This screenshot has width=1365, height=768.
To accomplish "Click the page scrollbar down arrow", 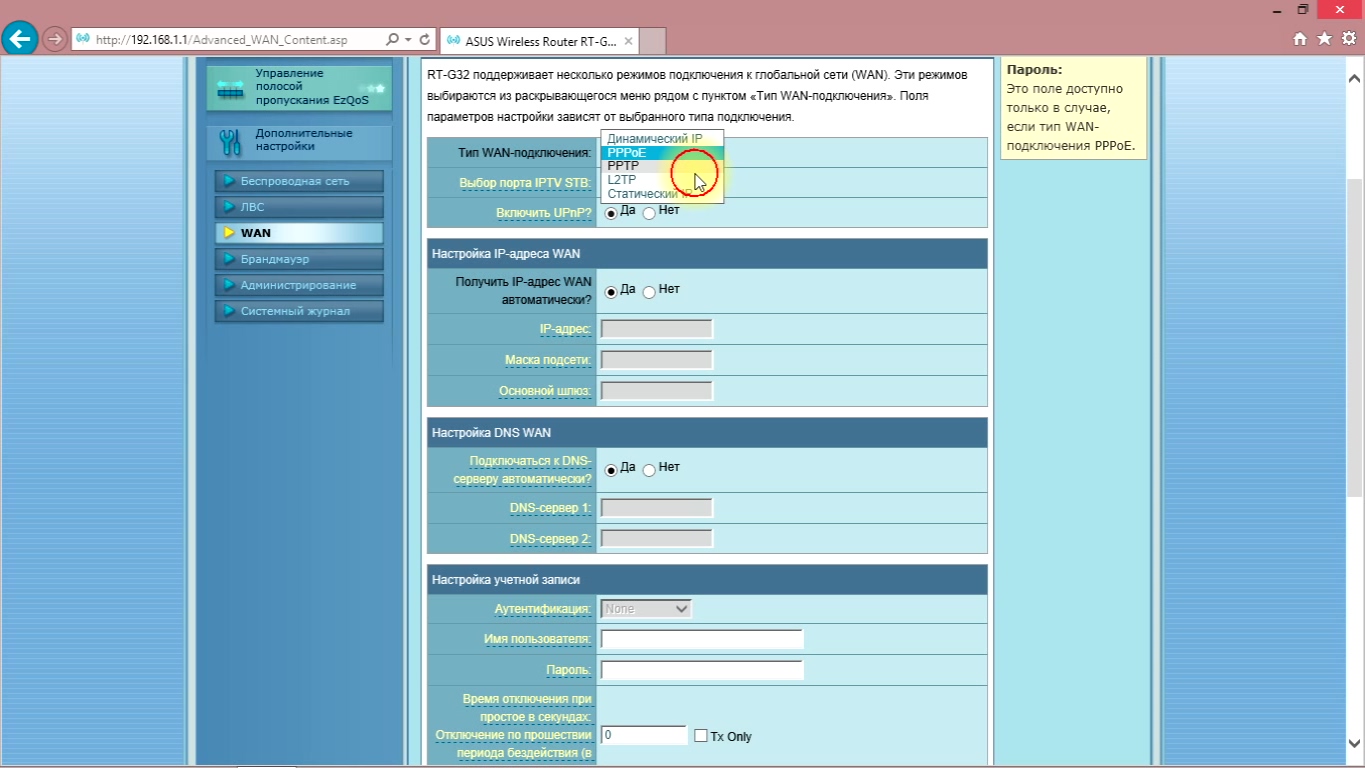I will click(1355, 743).
